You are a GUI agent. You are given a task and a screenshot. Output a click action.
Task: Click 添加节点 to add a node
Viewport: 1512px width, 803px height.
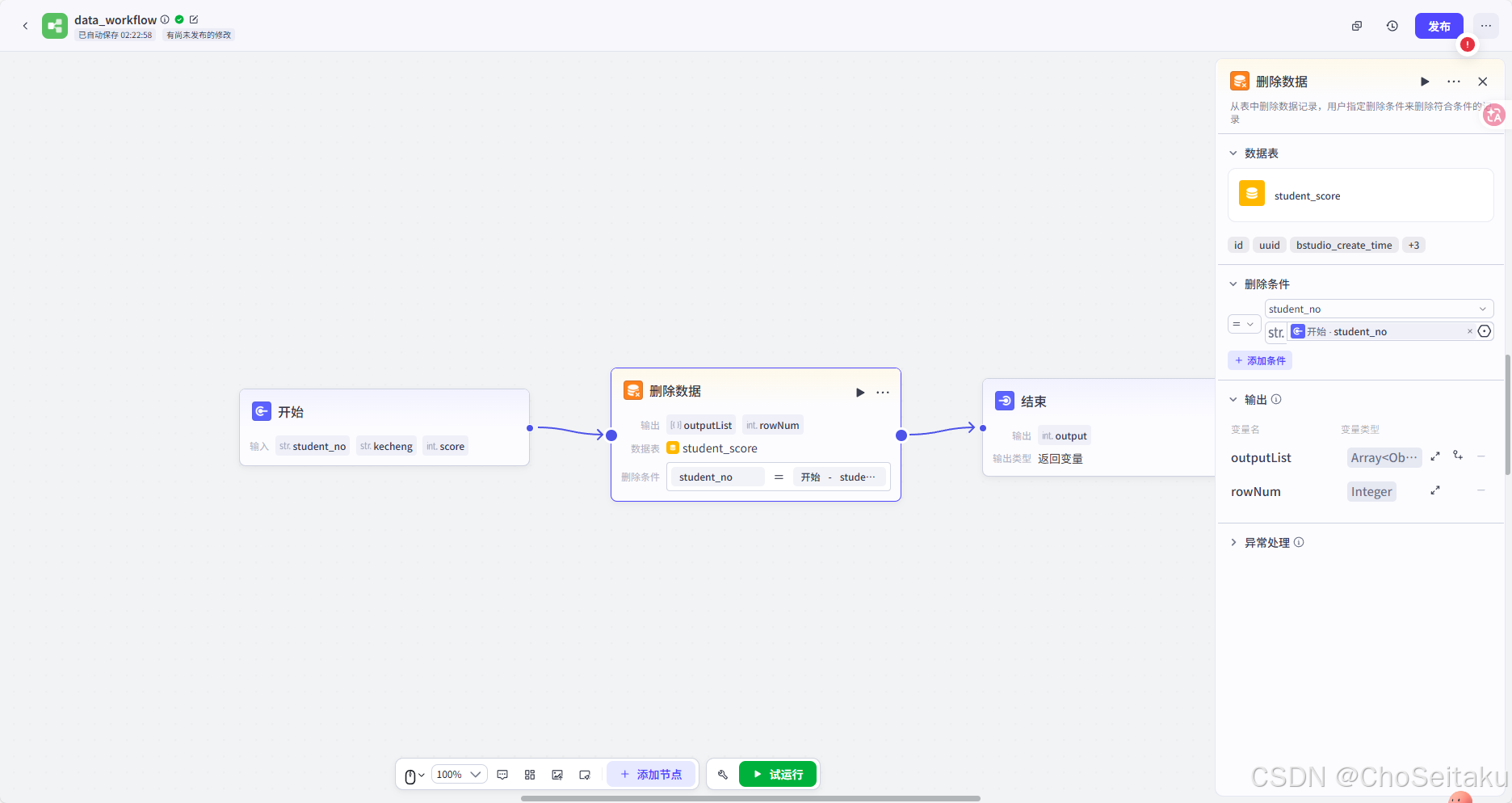coord(651,775)
